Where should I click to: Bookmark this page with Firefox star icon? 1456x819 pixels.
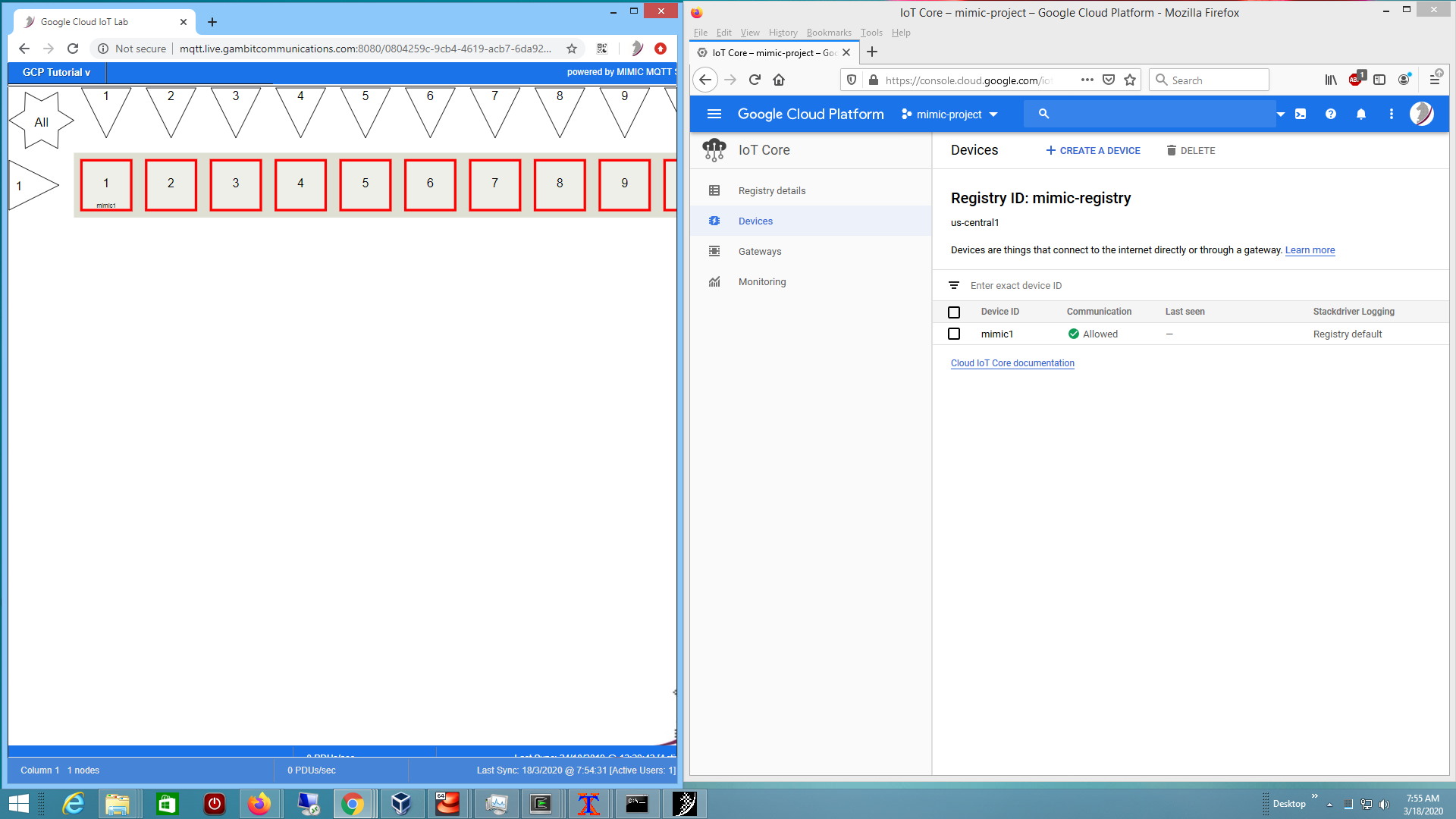tap(1130, 80)
